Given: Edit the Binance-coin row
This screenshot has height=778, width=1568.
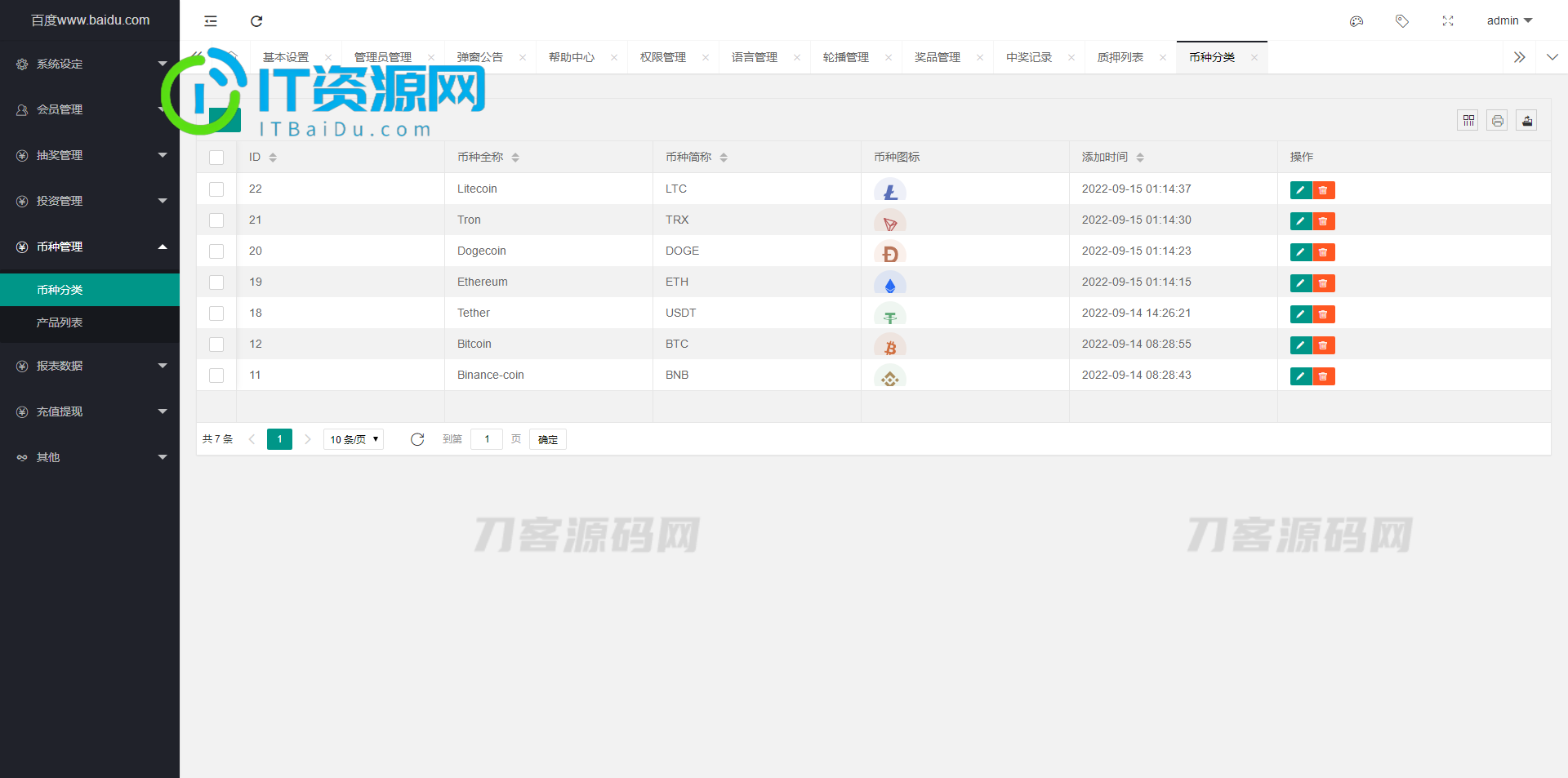Looking at the screenshot, I should (x=1301, y=376).
